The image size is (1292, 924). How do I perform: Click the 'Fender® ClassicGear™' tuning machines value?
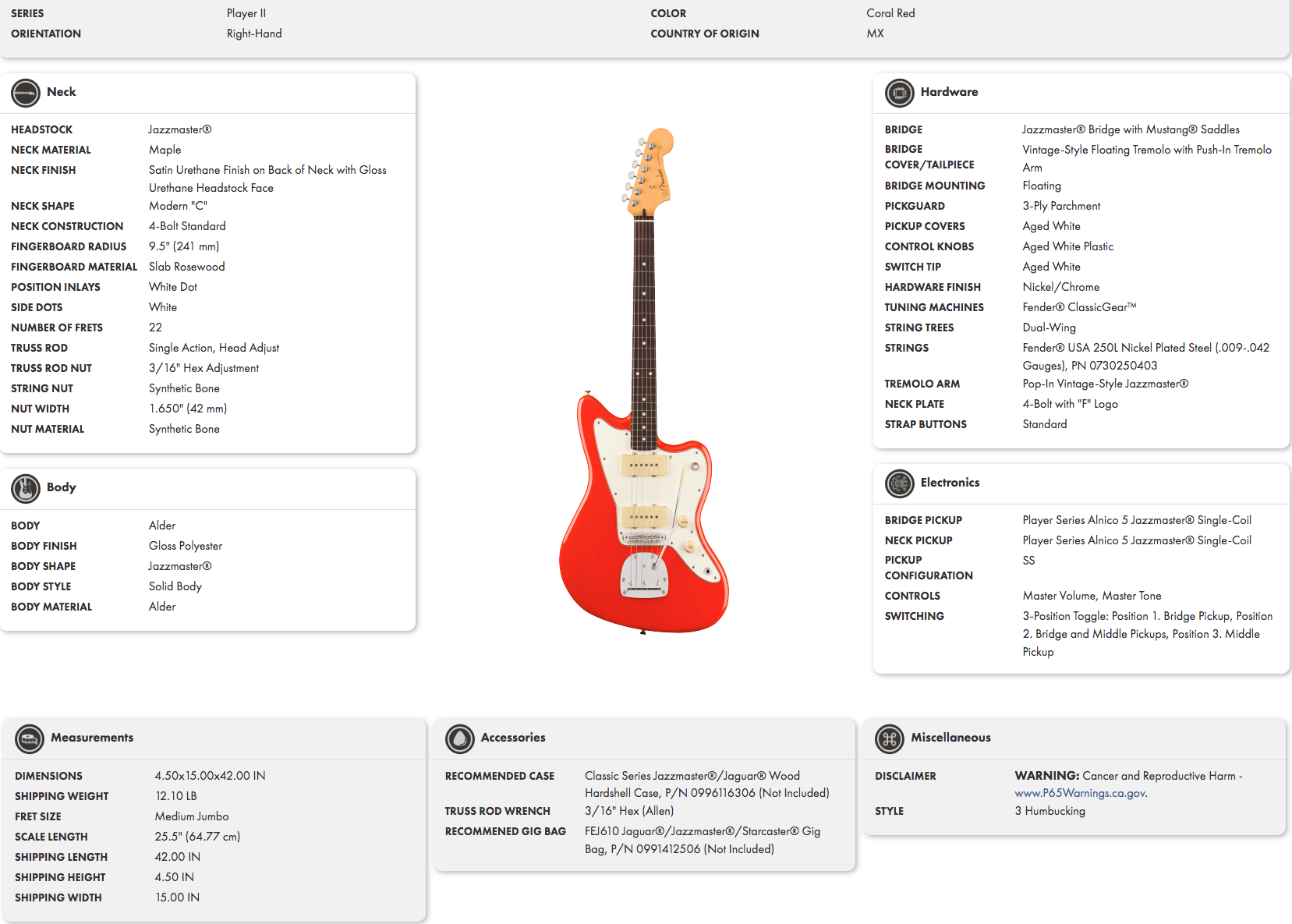coord(1079,307)
